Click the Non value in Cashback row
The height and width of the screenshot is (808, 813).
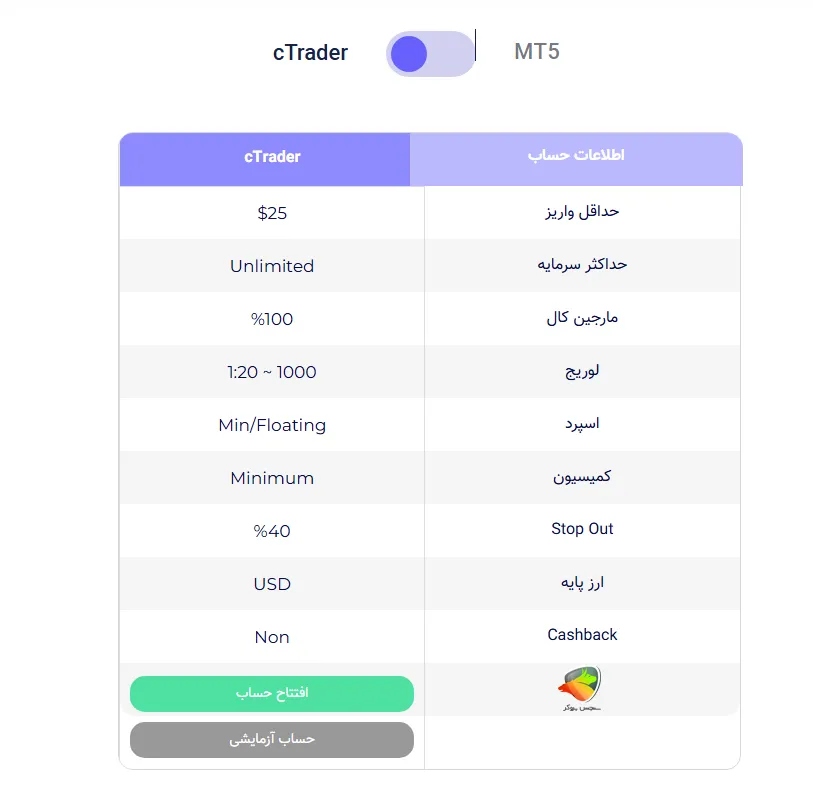coord(271,637)
